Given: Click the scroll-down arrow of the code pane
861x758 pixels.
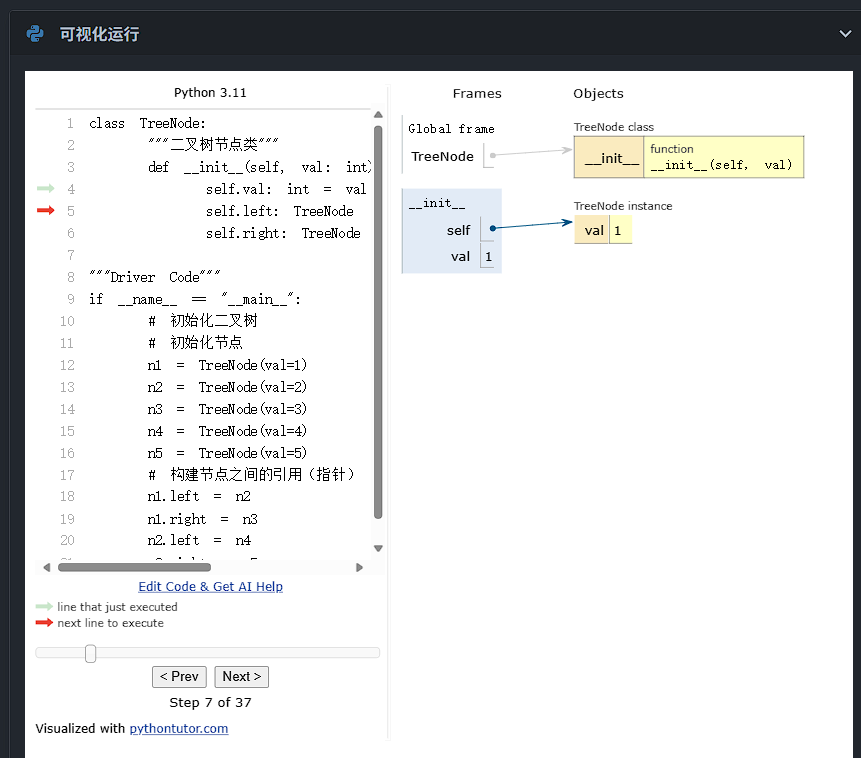Looking at the screenshot, I should [x=378, y=548].
